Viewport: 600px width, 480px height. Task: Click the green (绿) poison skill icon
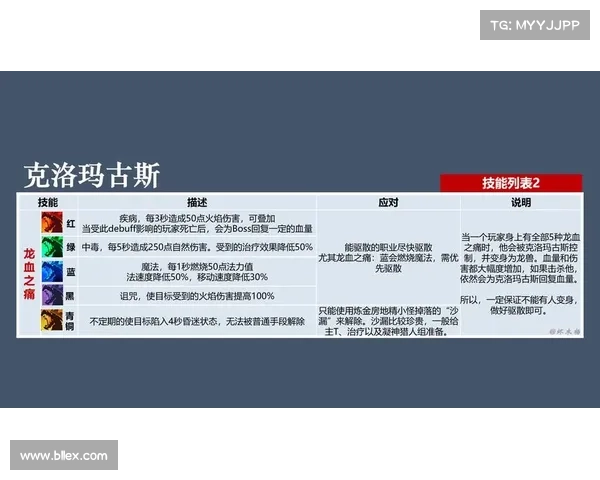click(49, 246)
